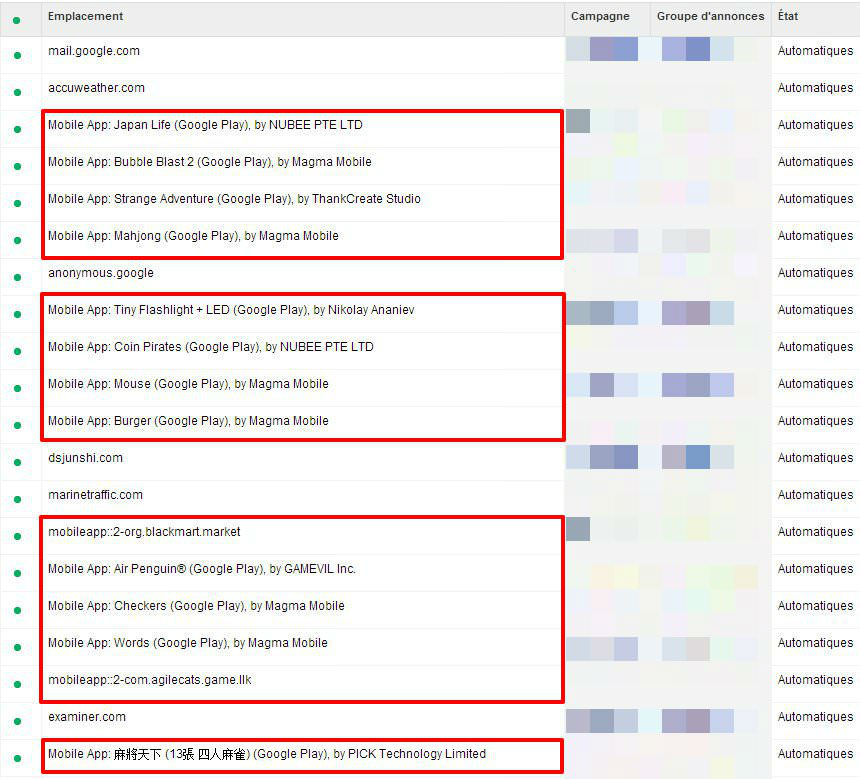The image size is (860, 779).
Task: Click the Coin Pirates placement
Action: tap(211, 347)
